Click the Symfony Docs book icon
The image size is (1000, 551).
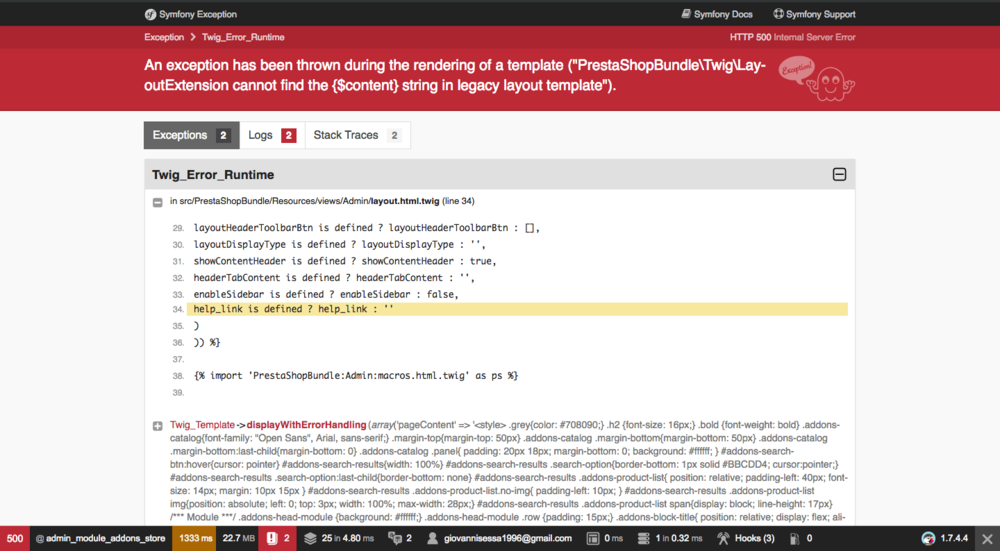tap(686, 14)
